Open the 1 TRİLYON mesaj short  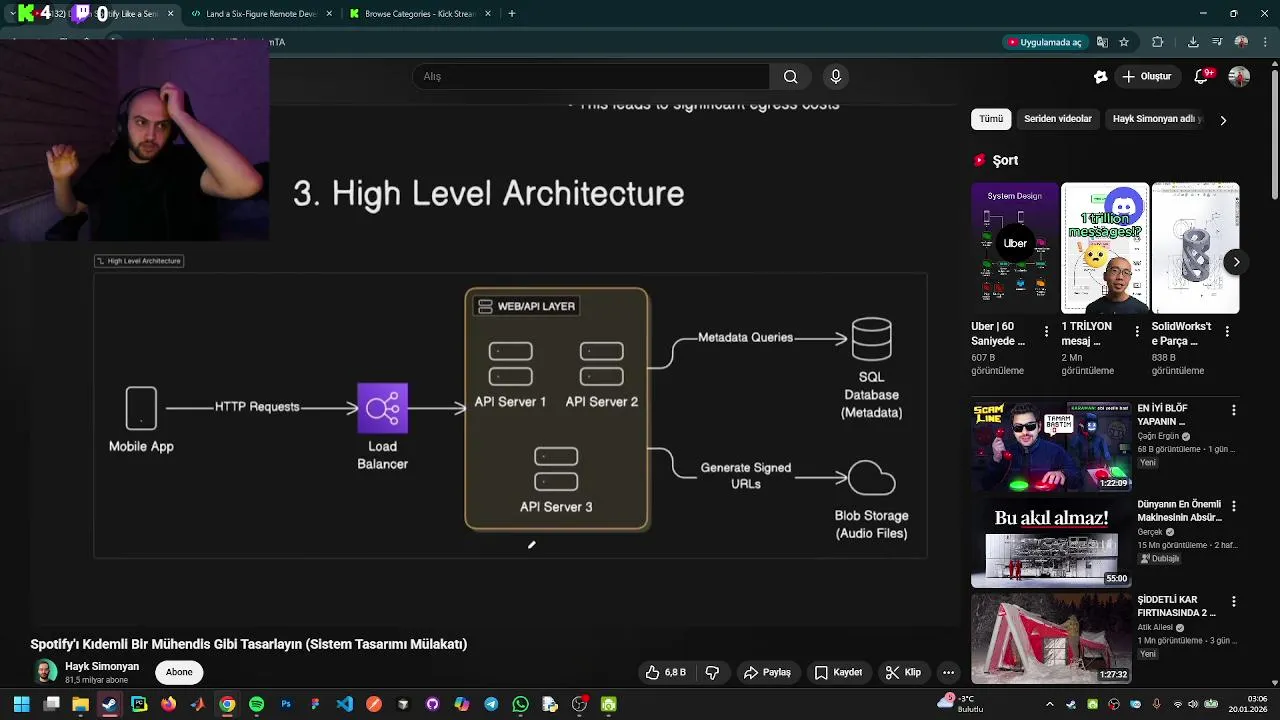[x=1105, y=248]
